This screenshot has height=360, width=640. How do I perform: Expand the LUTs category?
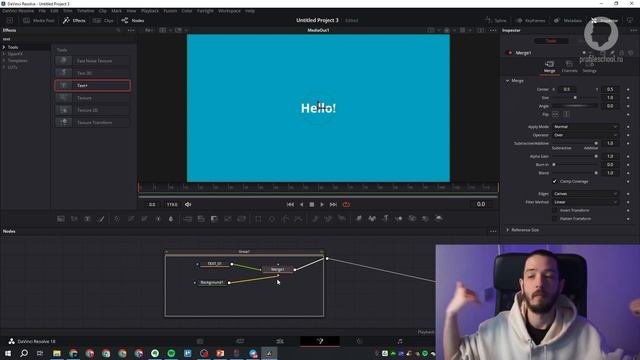click(4, 67)
